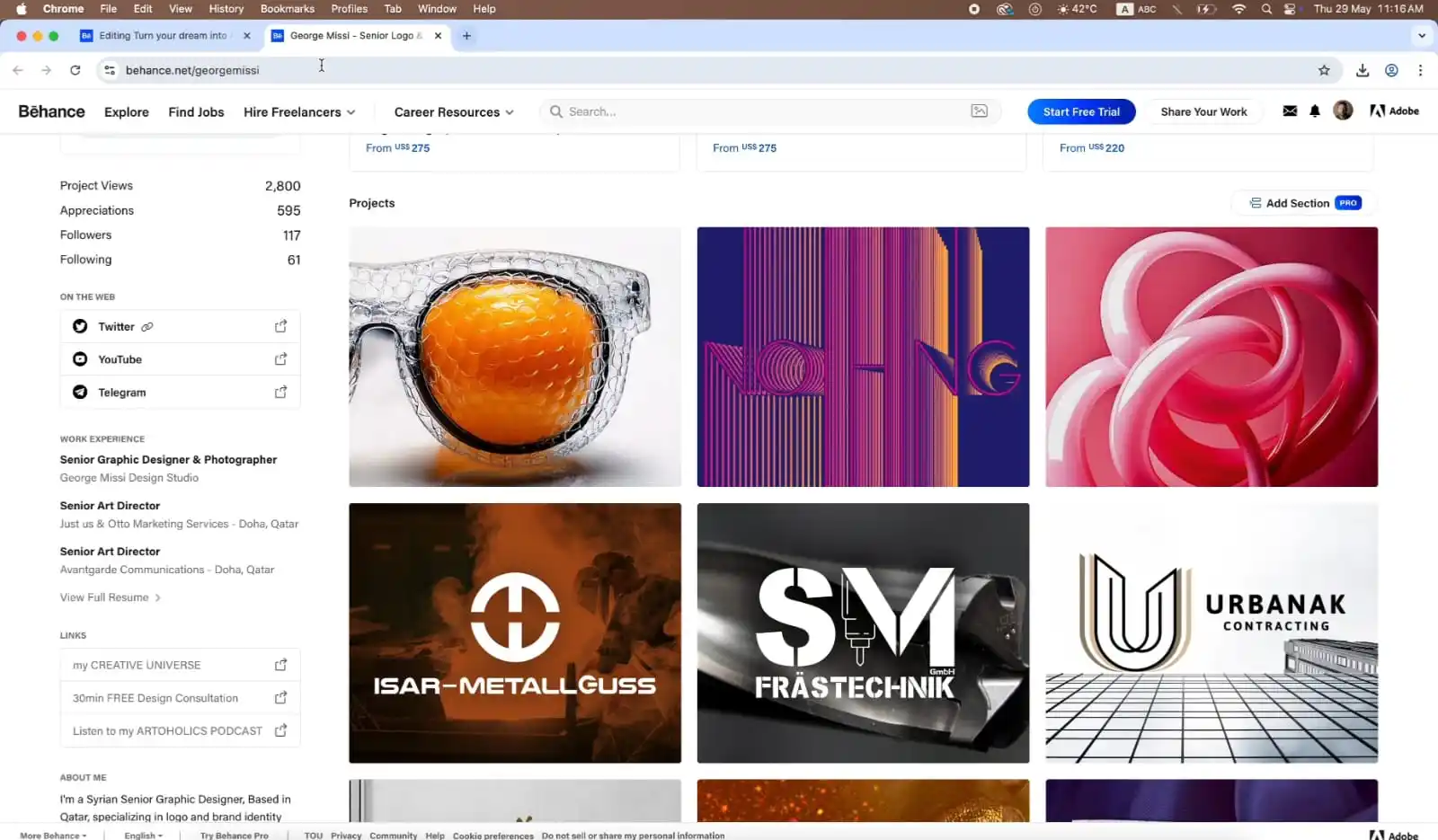Open the notifications bell icon
The width and height of the screenshot is (1438, 840).
click(1315, 111)
